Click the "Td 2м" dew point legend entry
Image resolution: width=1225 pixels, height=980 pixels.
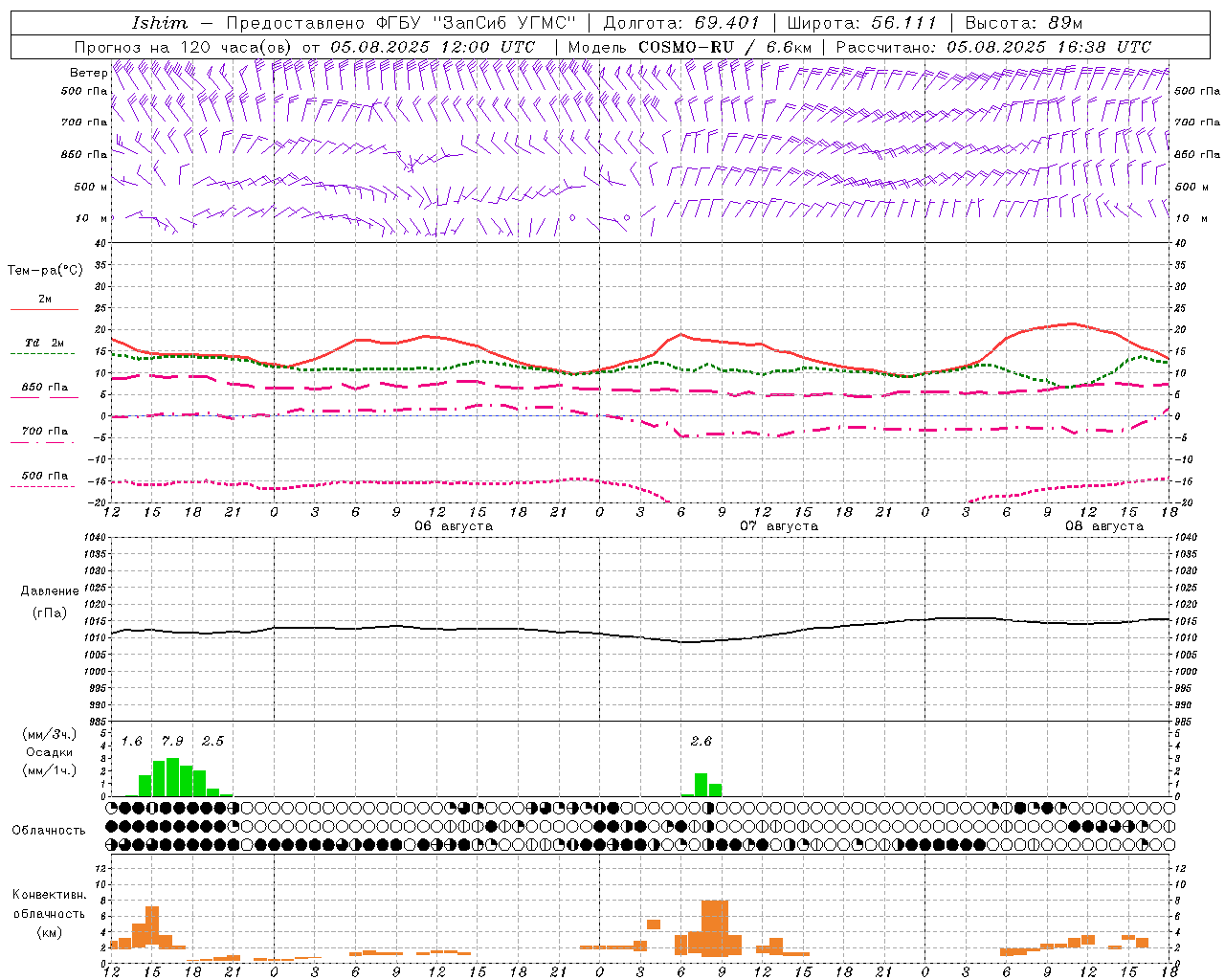[x=44, y=343]
